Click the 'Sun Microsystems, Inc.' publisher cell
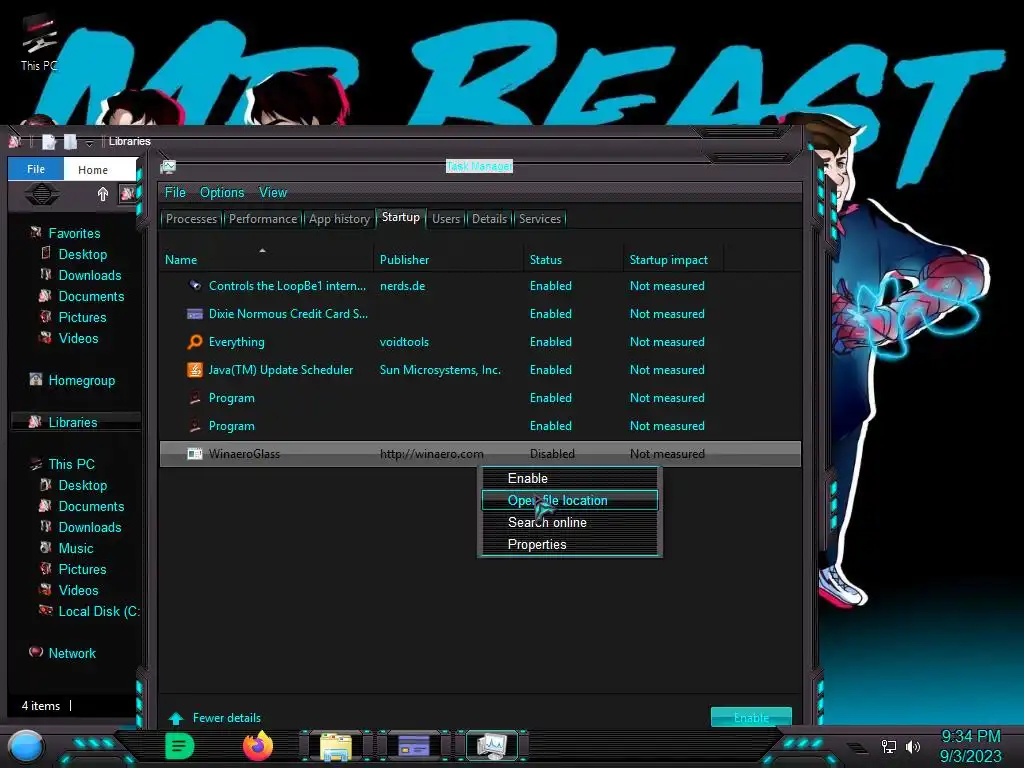This screenshot has width=1024, height=768. pos(440,370)
